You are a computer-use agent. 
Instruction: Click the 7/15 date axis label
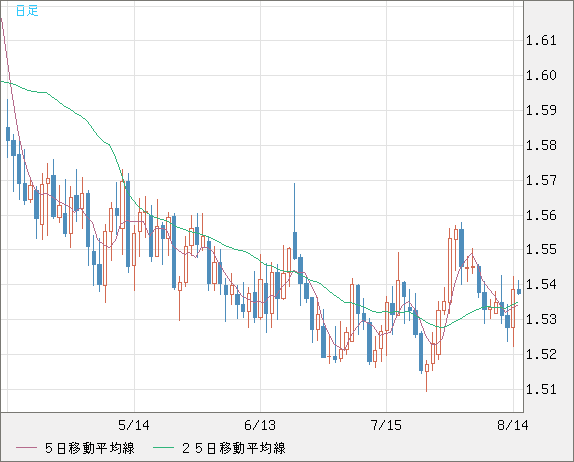coord(386,425)
